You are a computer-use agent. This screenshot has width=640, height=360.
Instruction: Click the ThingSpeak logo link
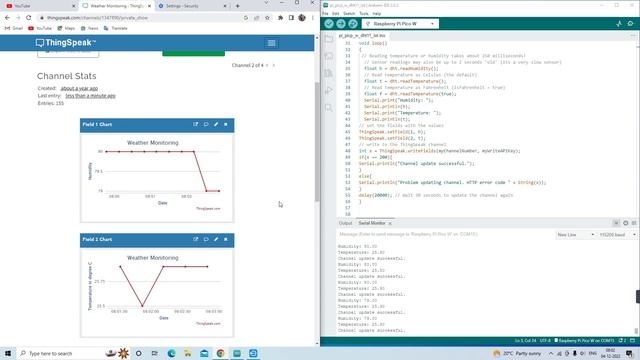click(66, 42)
